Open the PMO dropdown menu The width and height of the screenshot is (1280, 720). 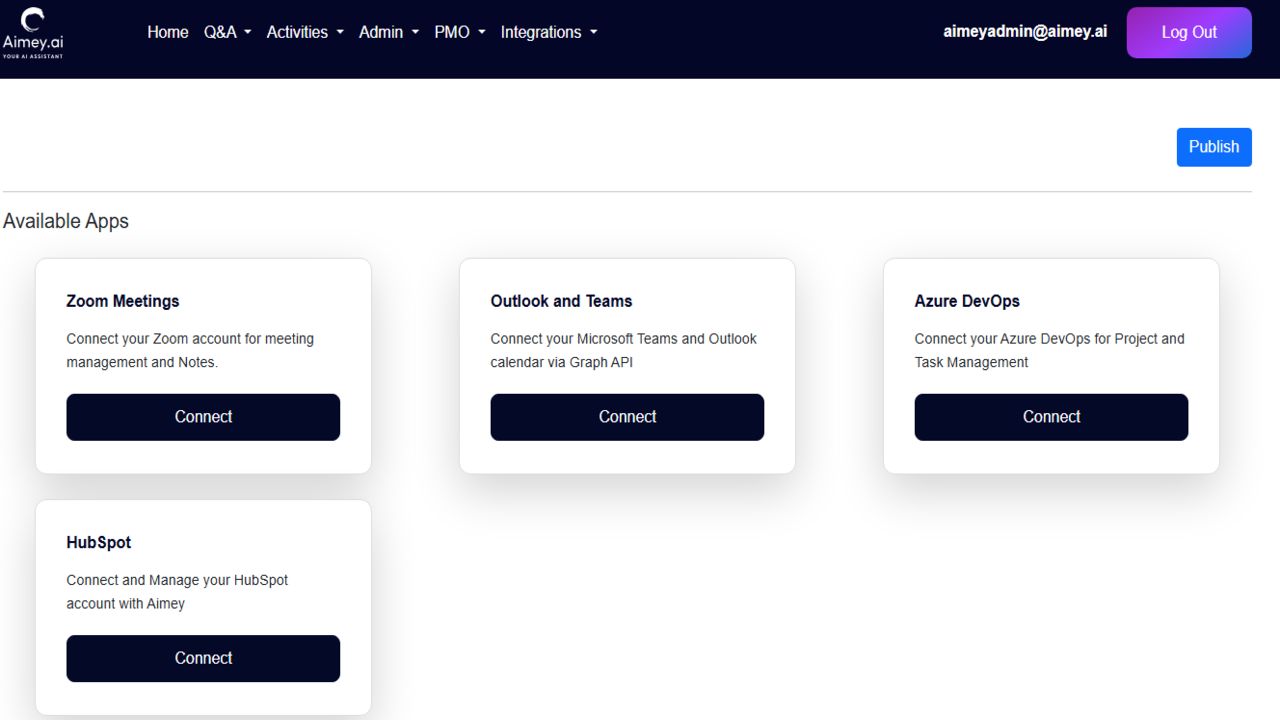pos(460,32)
